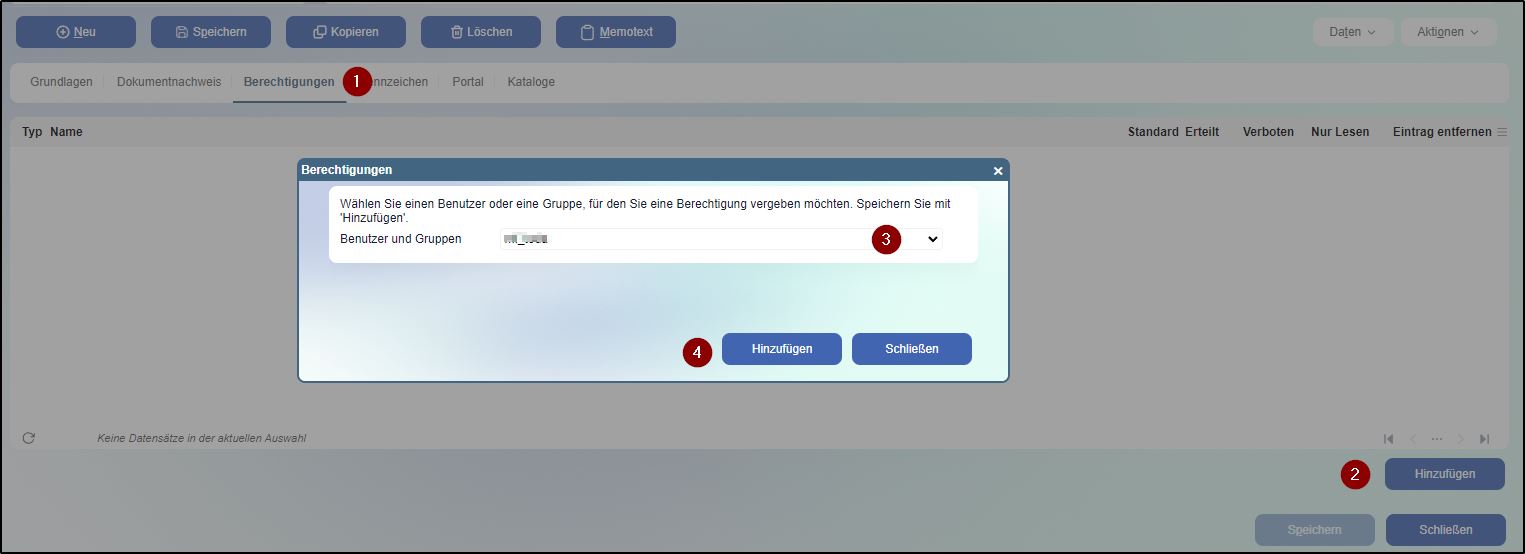The width and height of the screenshot is (1525, 554).
Task: Click the Typ column header
Action: tap(32, 132)
